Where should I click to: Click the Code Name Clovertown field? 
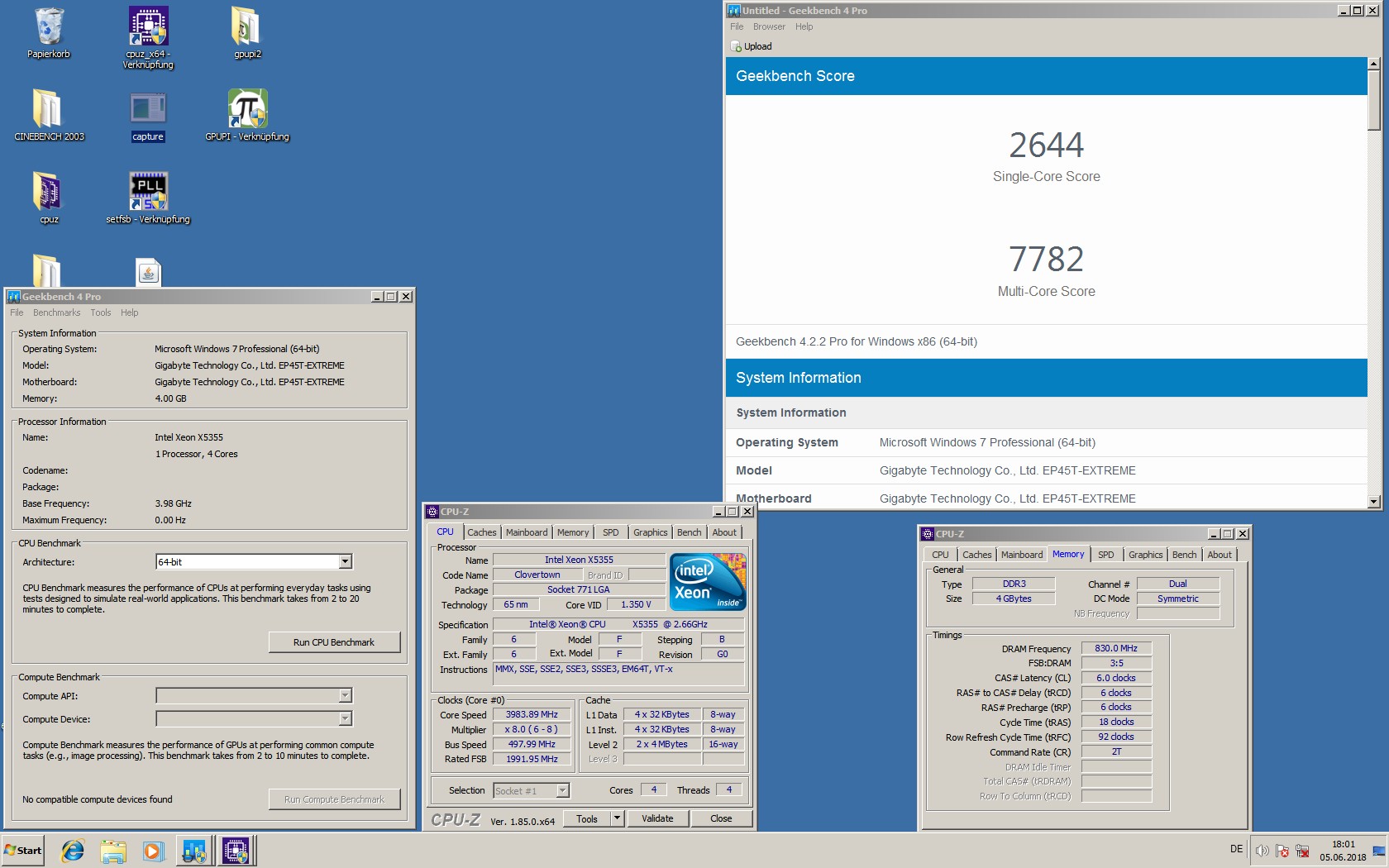537,575
